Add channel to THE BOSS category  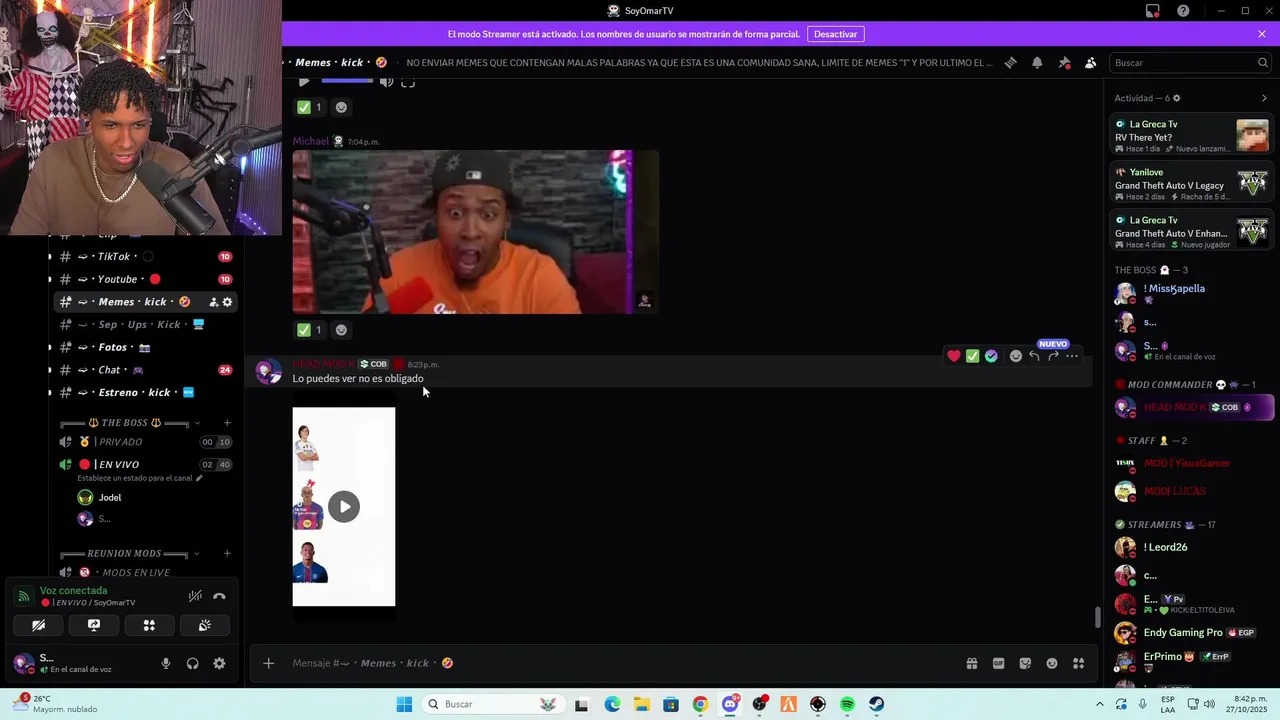(227, 423)
